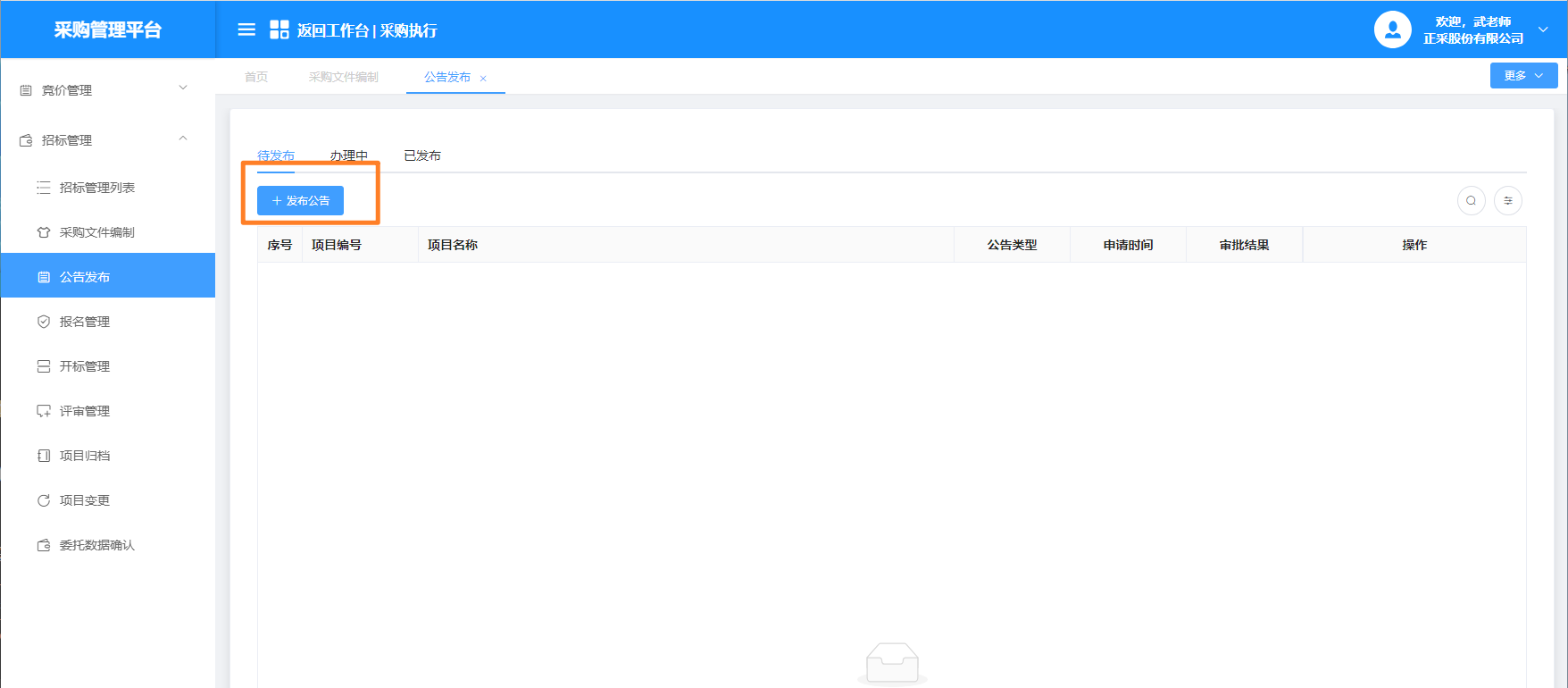The height and width of the screenshot is (688, 1568).
Task: Switch to the 办理中 tab
Action: 348,155
